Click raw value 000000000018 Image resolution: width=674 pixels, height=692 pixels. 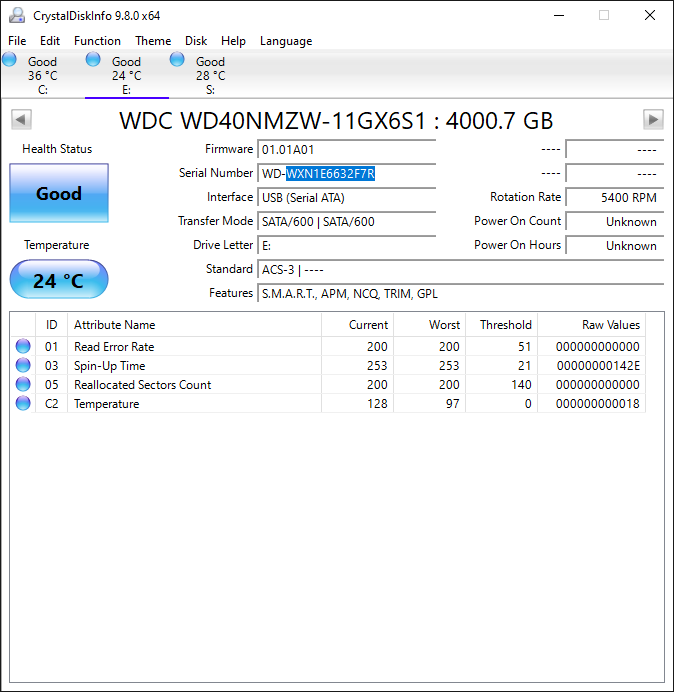click(x=598, y=404)
